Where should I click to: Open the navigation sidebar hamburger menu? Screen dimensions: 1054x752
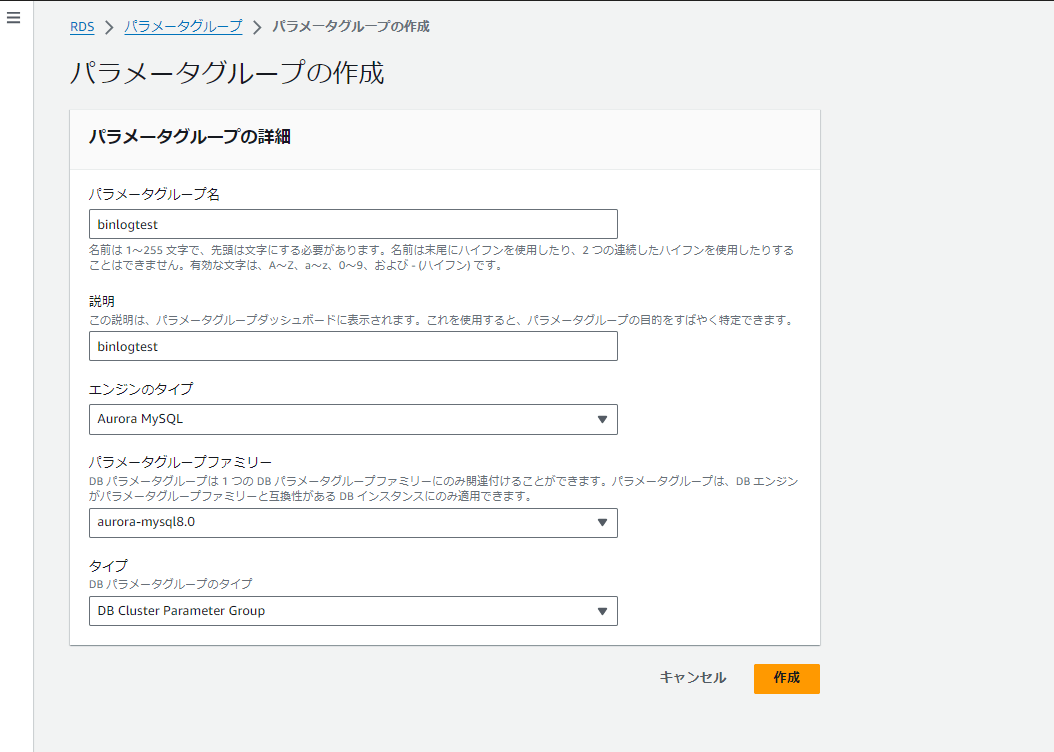(13, 18)
